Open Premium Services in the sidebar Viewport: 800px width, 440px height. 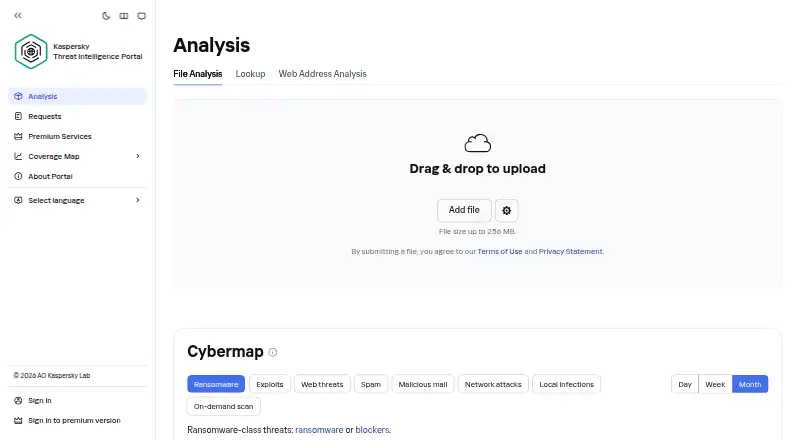tap(78, 136)
